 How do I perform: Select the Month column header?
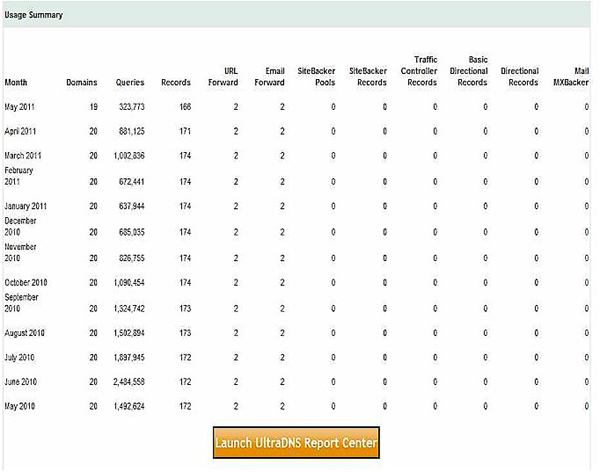pos(17,82)
